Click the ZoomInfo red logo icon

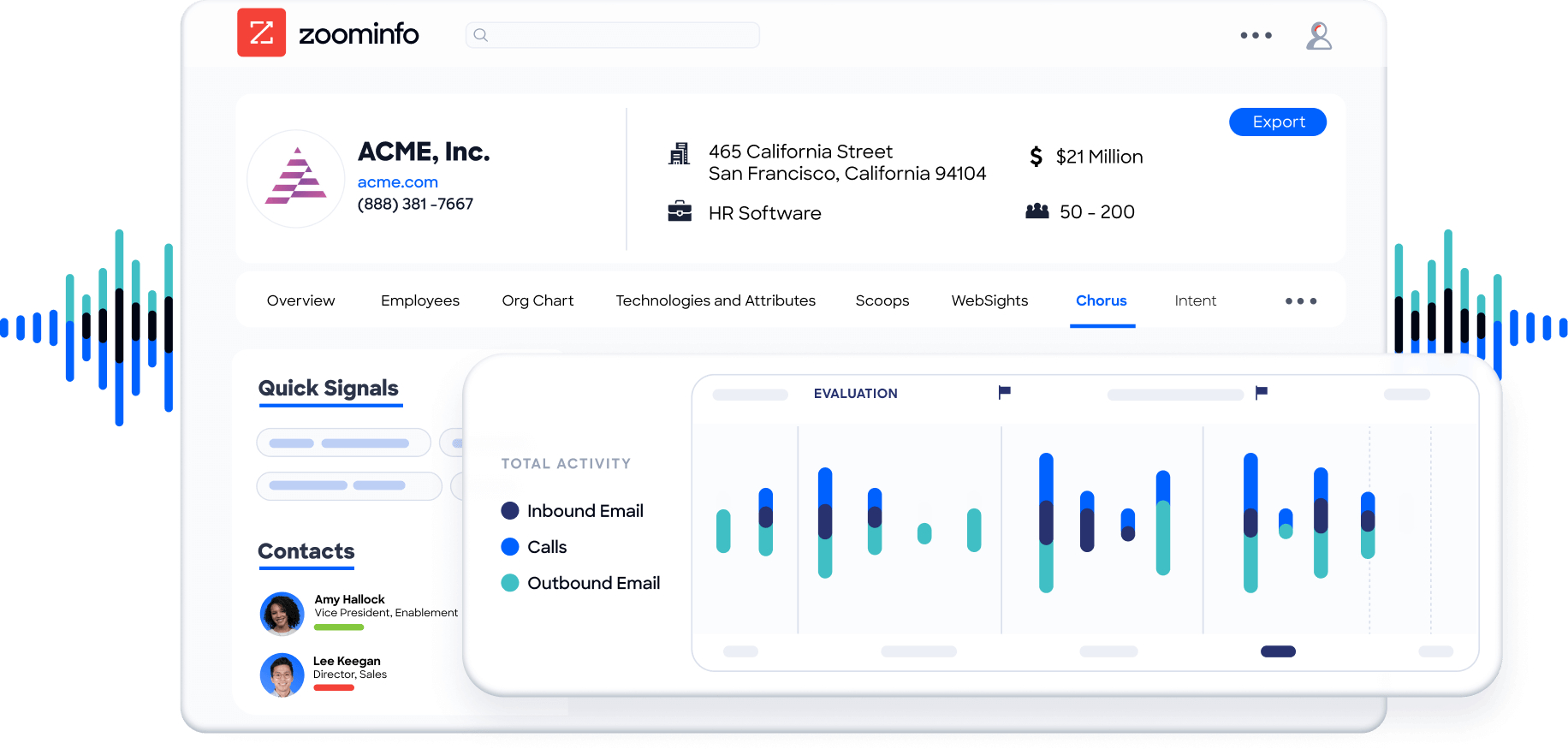click(x=261, y=33)
